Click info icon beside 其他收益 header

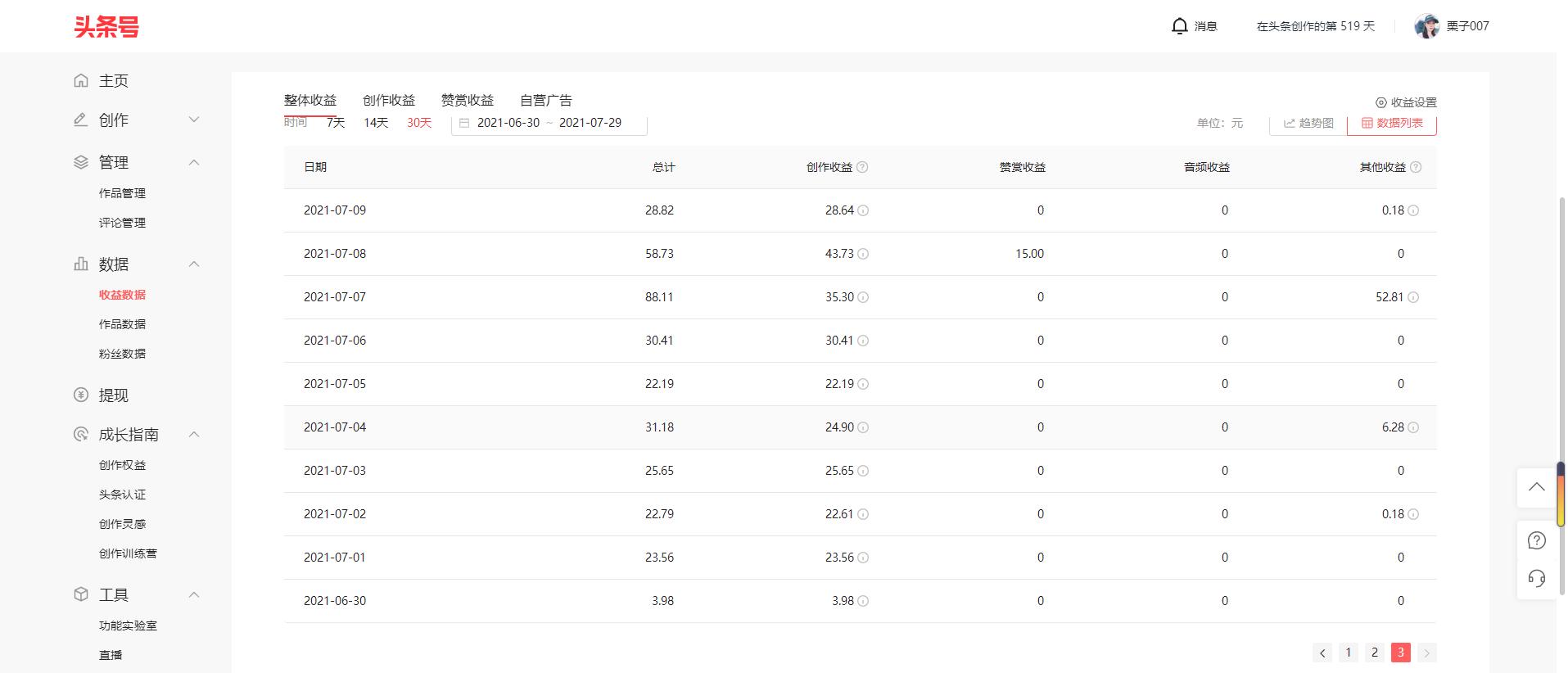pos(1416,167)
